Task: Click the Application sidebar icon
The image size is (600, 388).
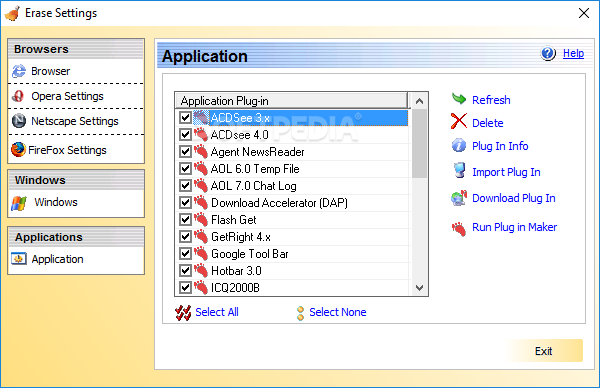Action: click(x=19, y=259)
